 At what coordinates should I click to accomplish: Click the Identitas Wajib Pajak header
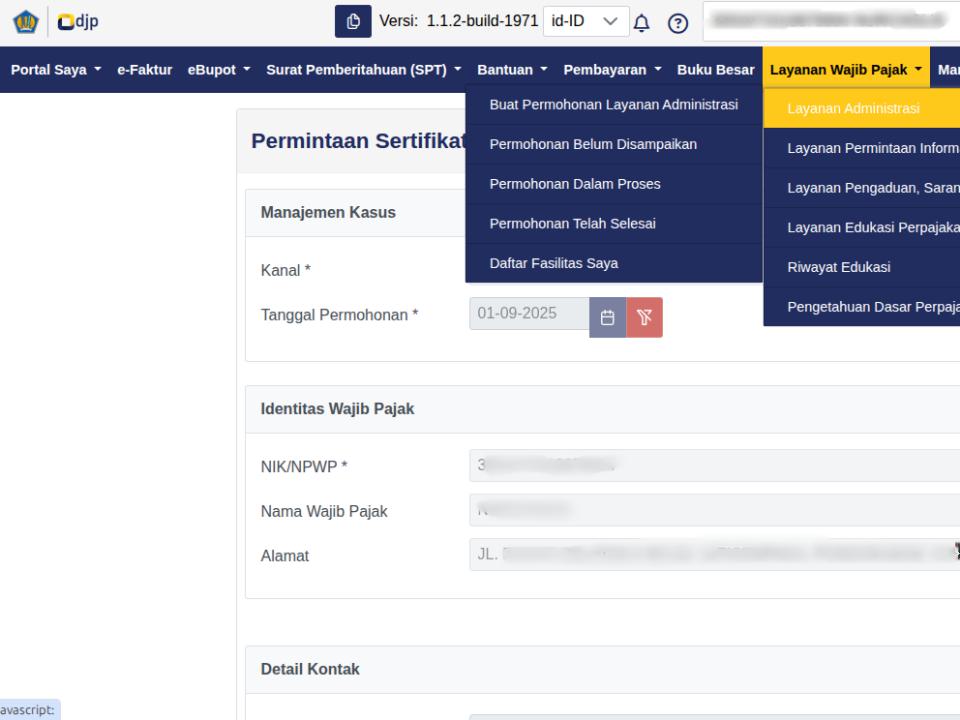click(x=337, y=409)
